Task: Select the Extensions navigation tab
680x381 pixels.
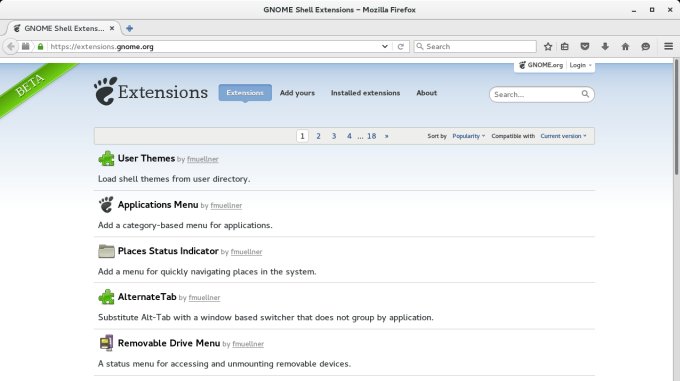Action: click(x=245, y=93)
